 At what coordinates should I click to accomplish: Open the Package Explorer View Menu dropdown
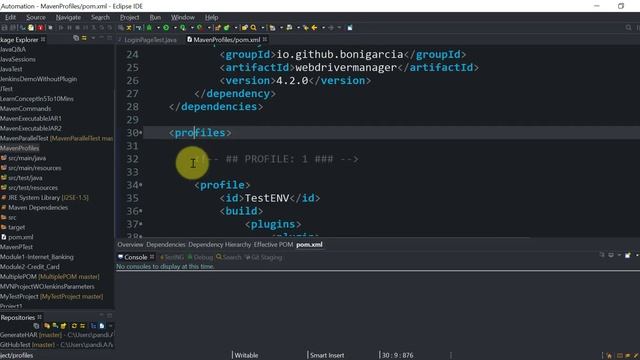(93, 38)
